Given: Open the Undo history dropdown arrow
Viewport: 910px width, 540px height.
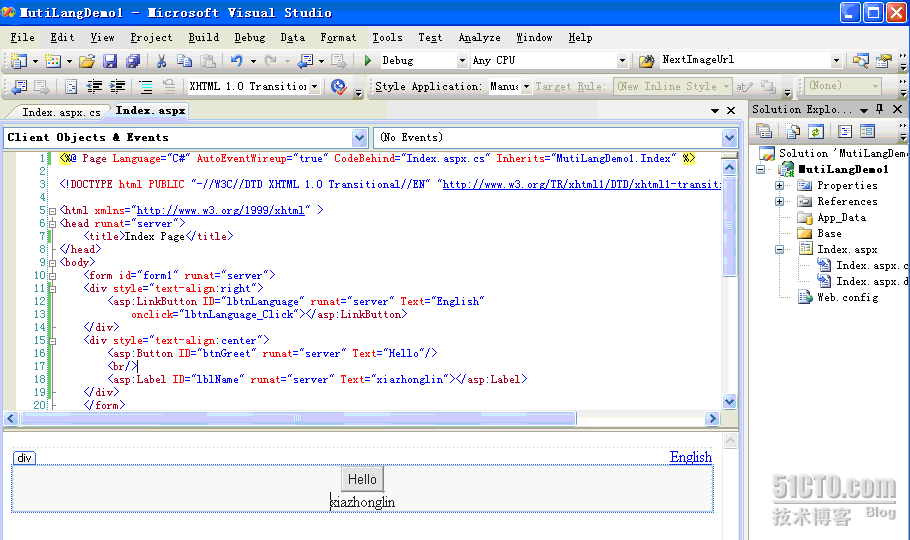Looking at the screenshot, I should point(253,60).
